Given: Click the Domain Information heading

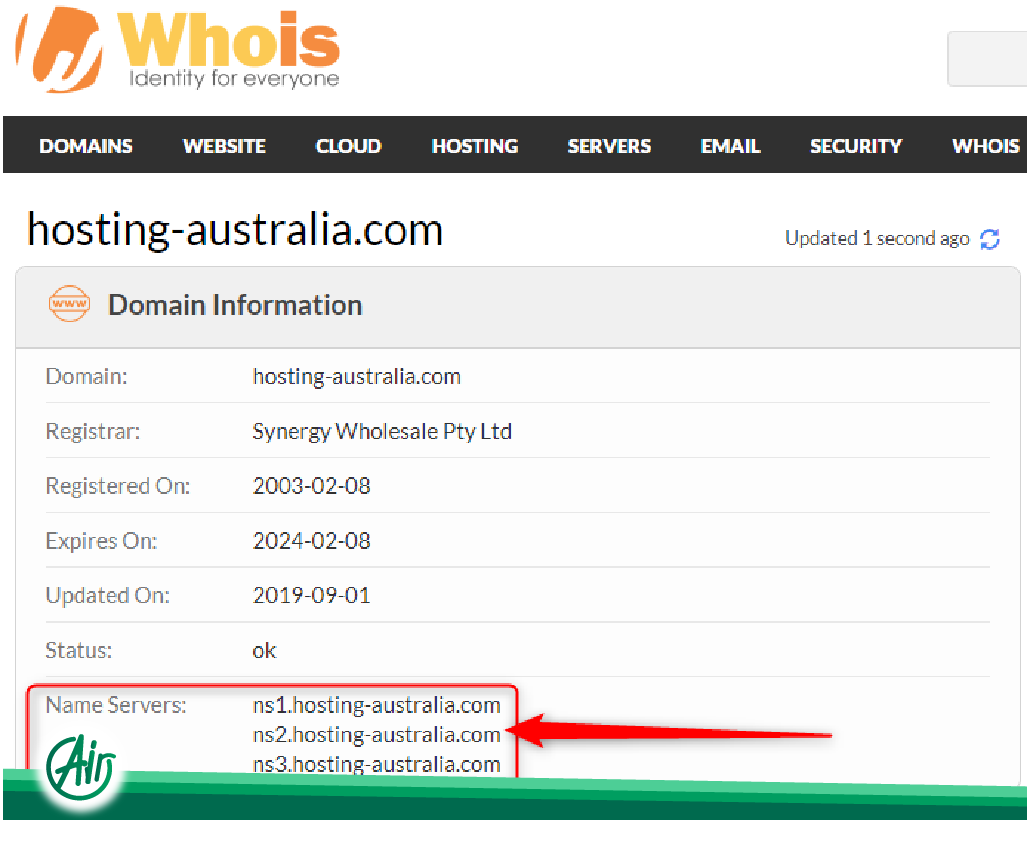Looking at the screenshot, I should pyautogui.click(x=235, y=305).
